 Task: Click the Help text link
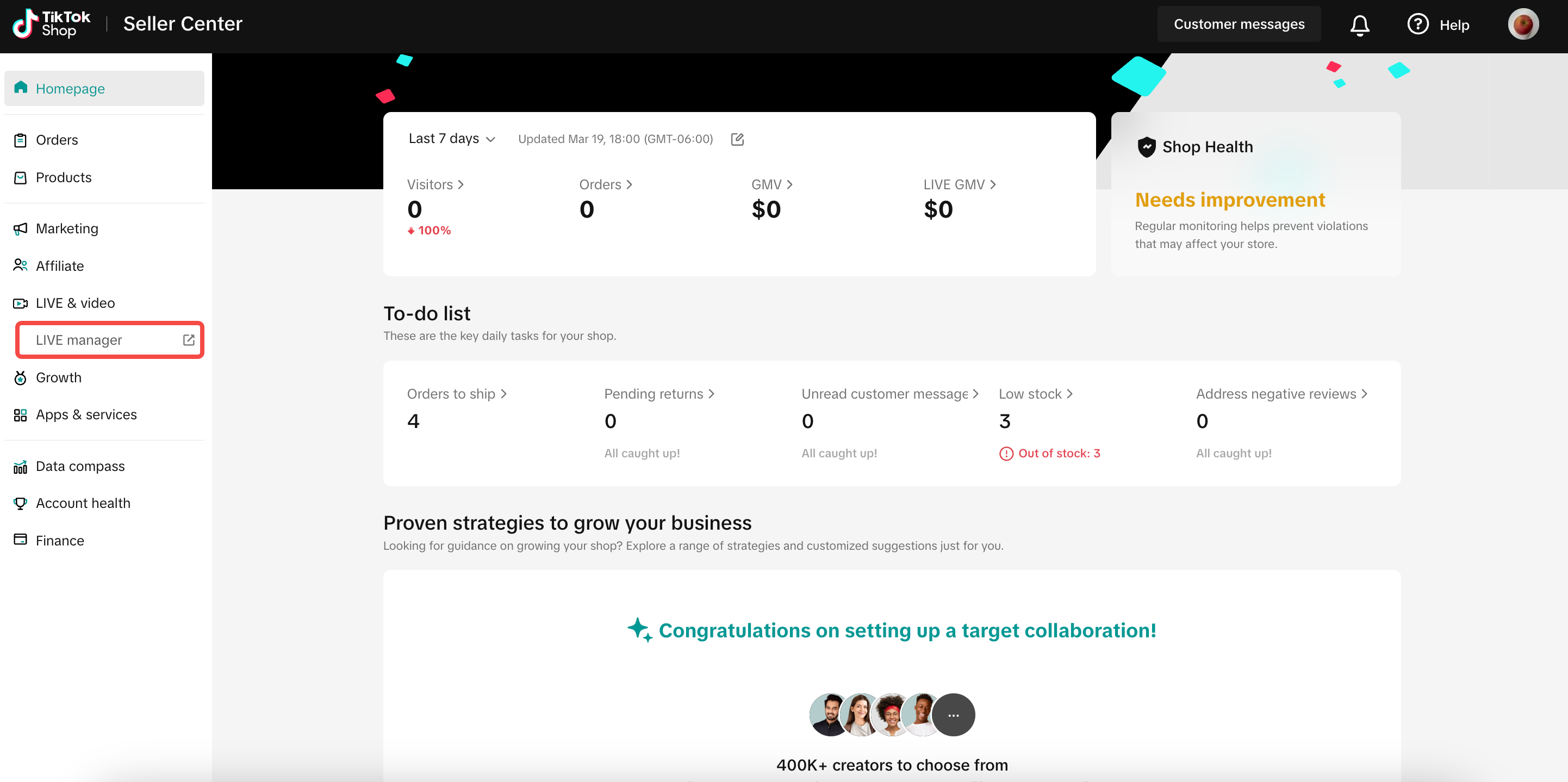tap(1454, 25)
